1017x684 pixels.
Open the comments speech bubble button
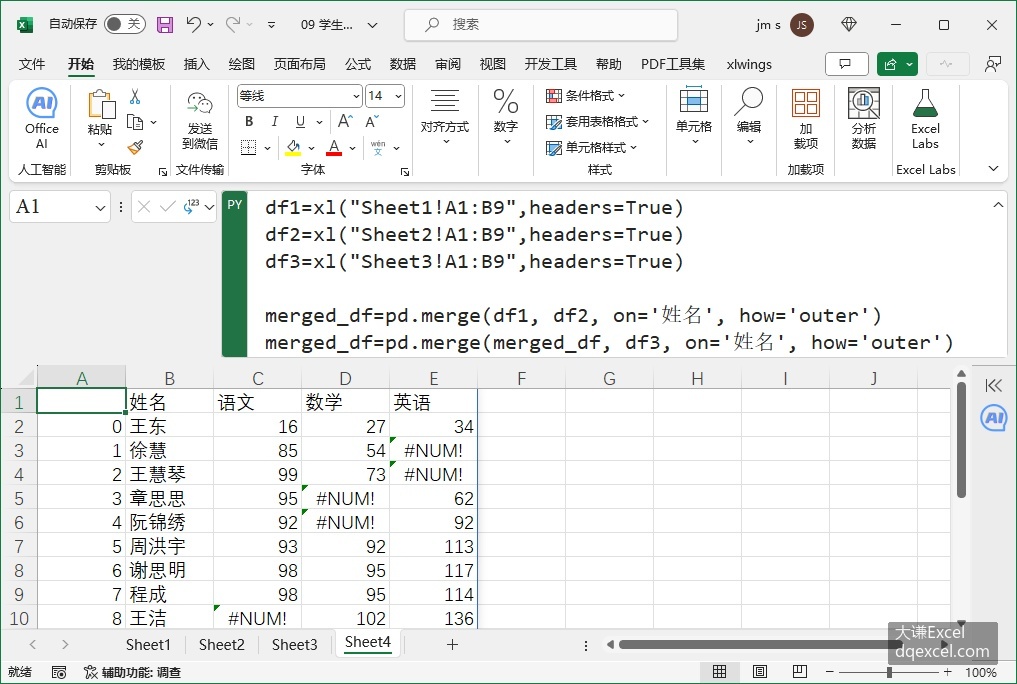846,64
